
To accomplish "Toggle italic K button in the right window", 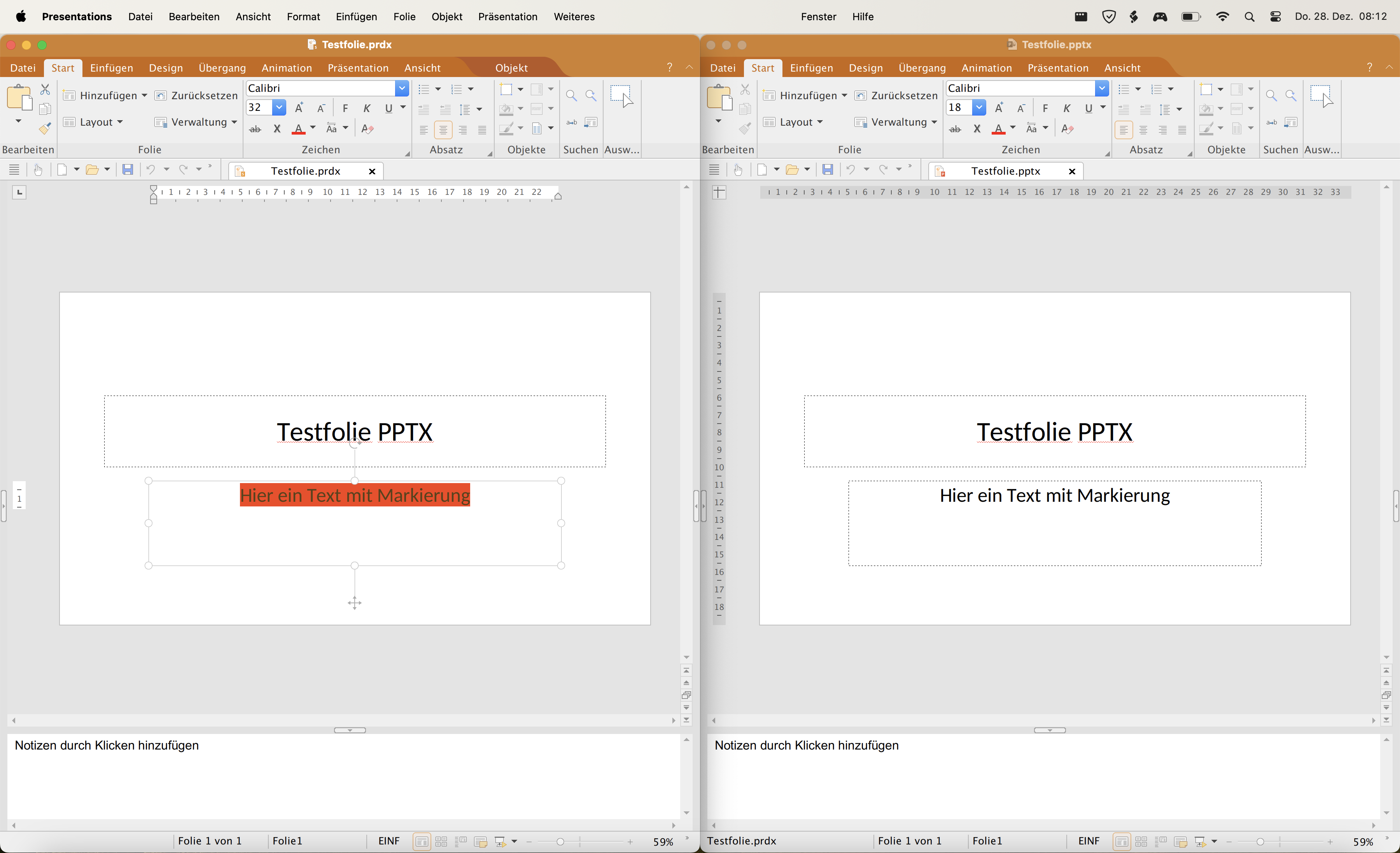I will point(1066,108).
